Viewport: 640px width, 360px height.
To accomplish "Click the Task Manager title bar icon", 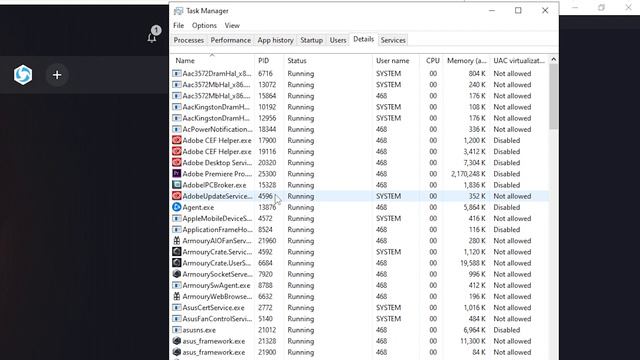I will pos(178,11).
